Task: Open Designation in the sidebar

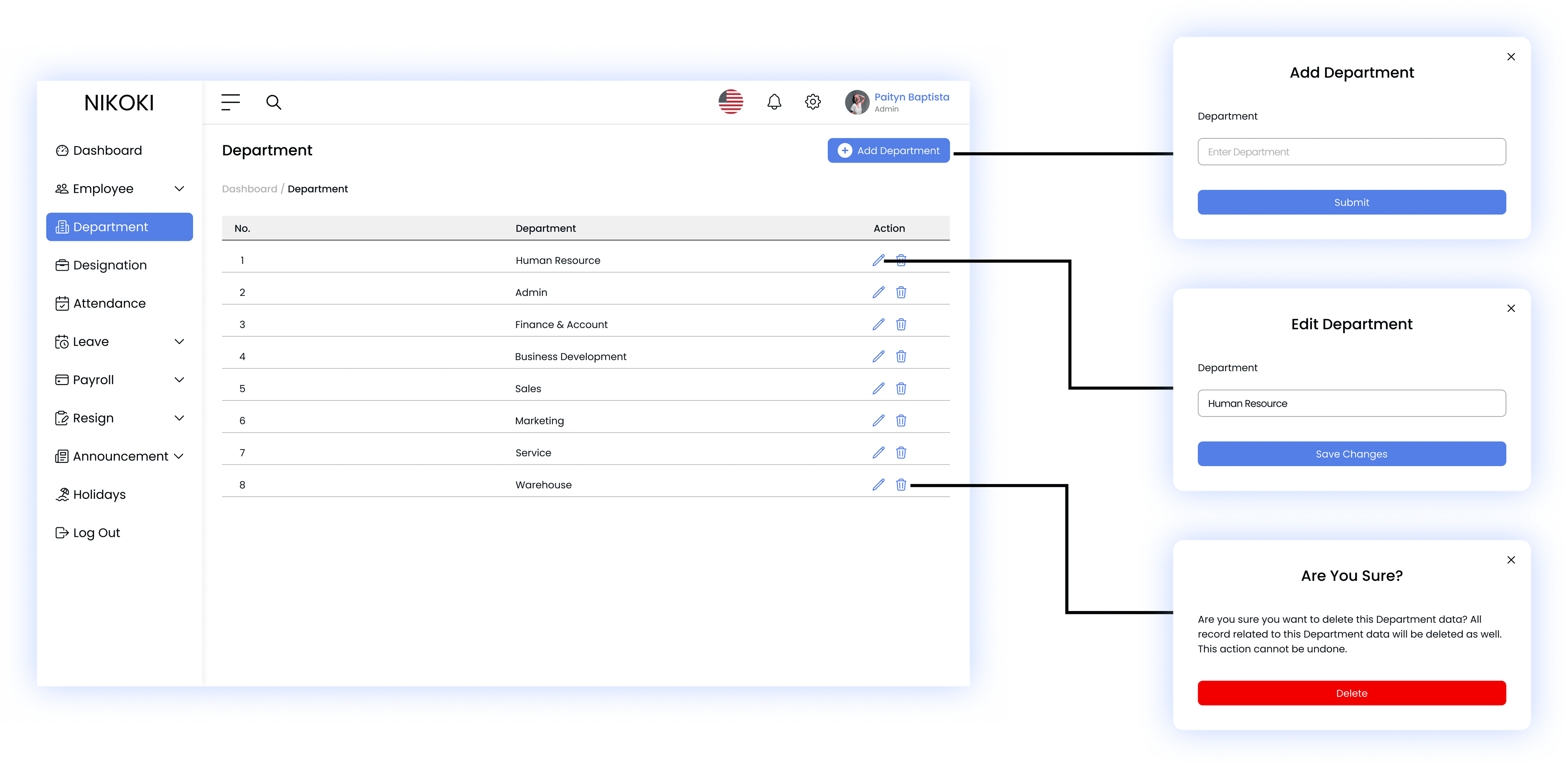Action: point(101,265)
